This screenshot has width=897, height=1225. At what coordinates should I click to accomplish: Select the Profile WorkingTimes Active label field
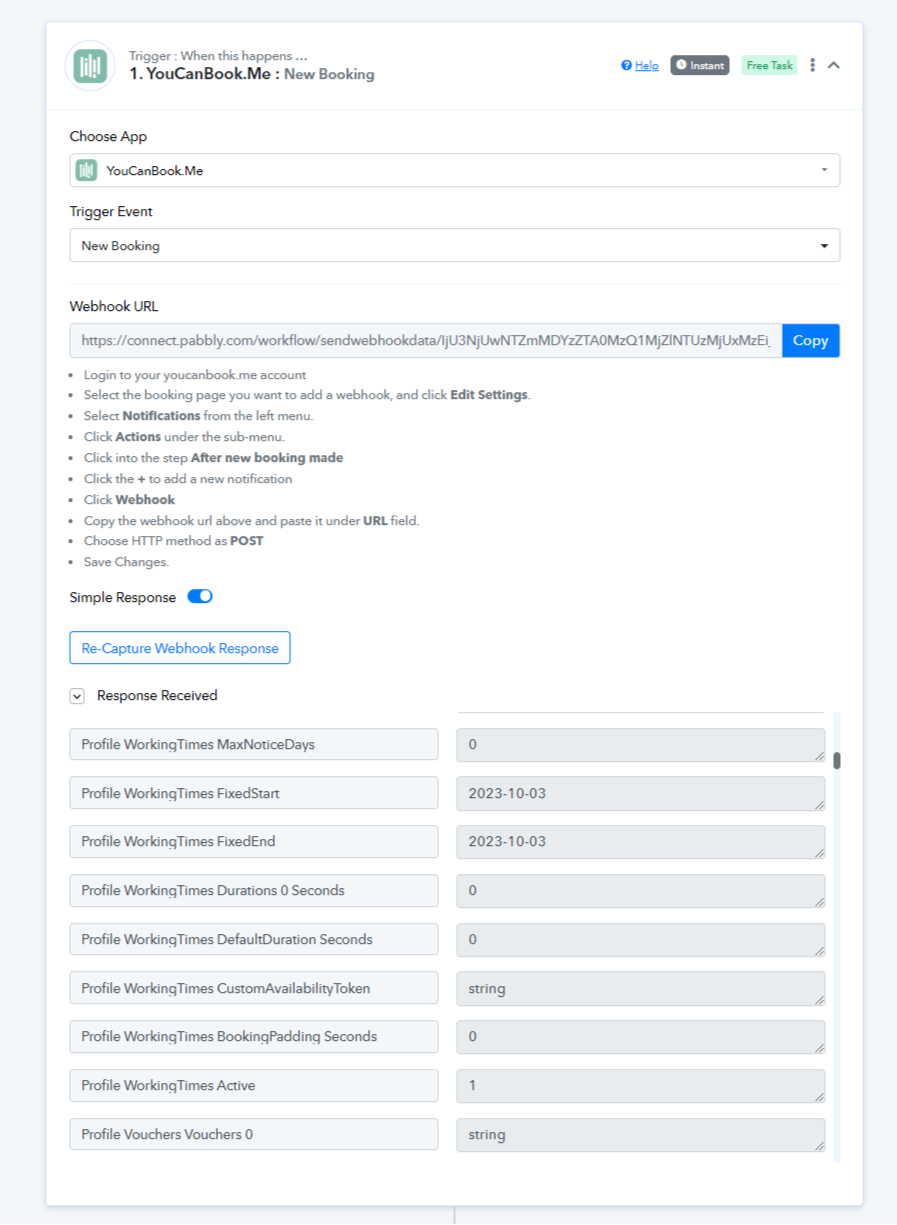coord(254,1085)
